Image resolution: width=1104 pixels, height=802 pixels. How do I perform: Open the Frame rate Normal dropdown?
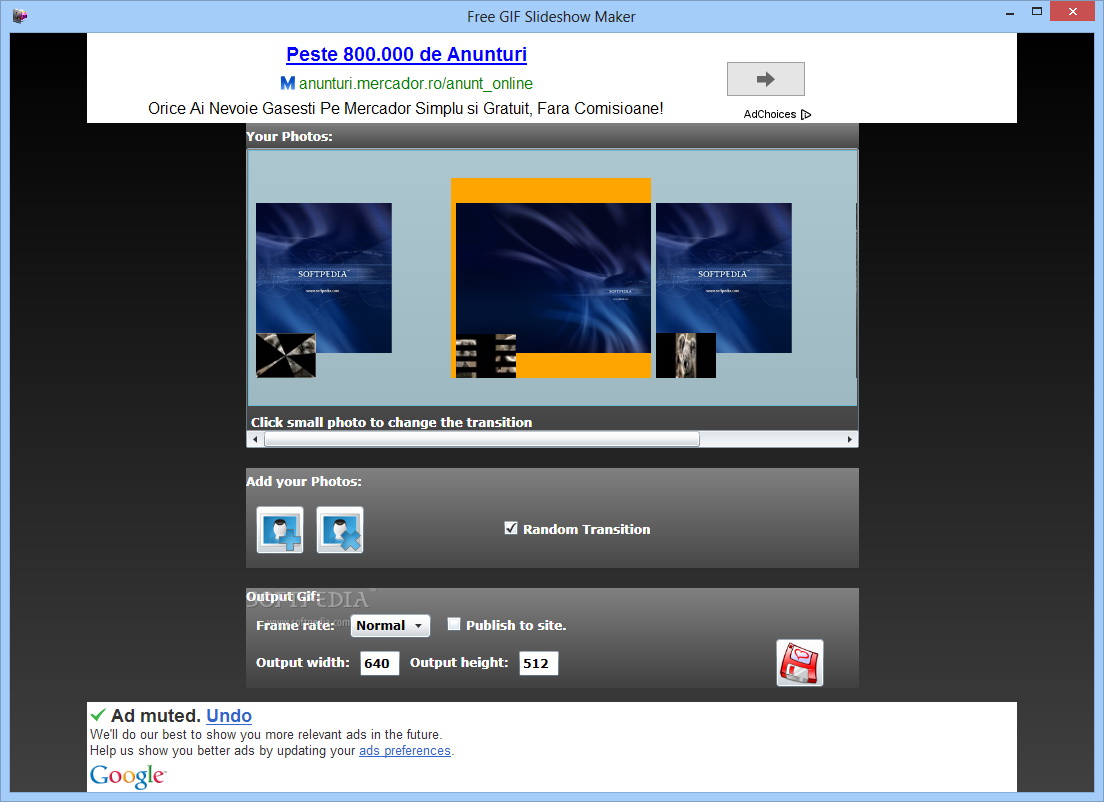pos(391,625)
